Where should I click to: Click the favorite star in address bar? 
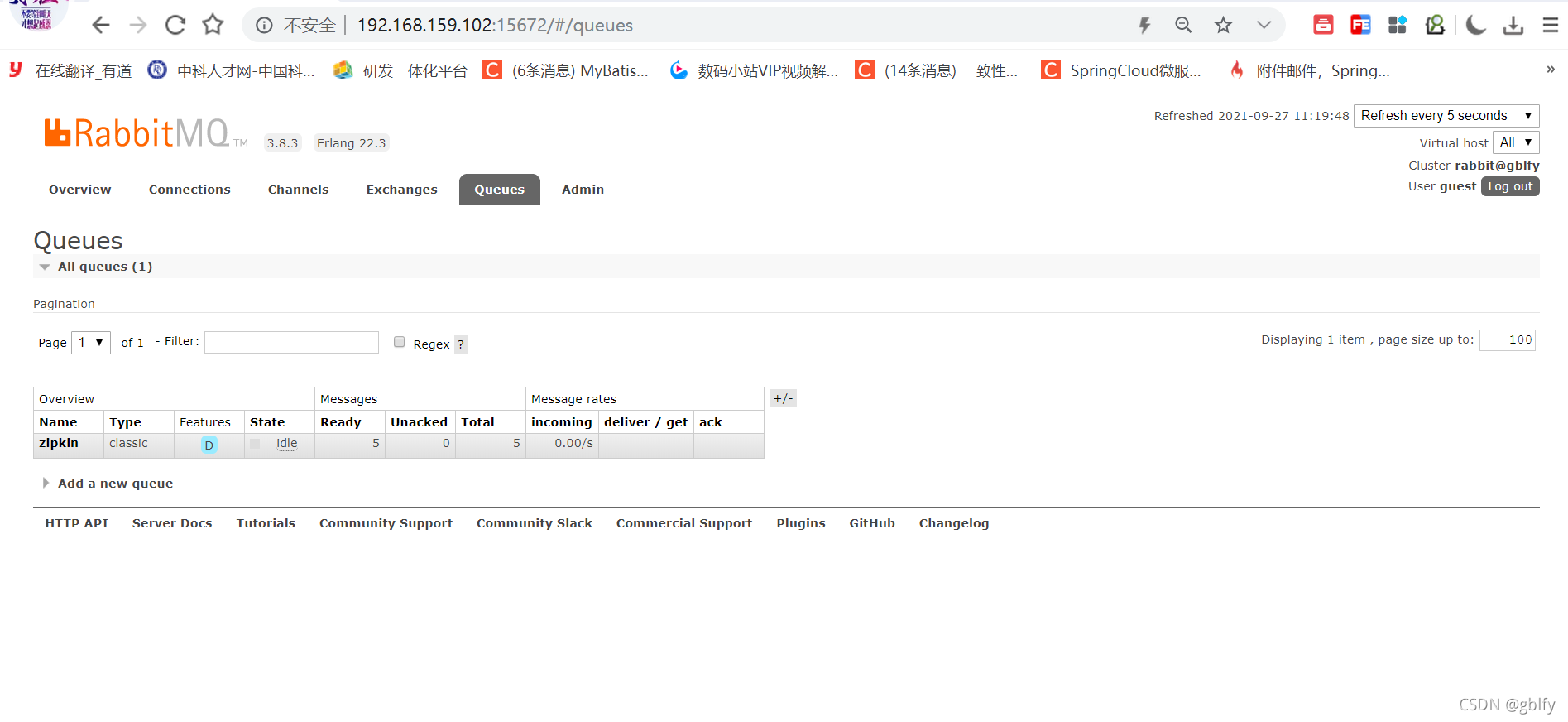(x=1223, y=26)
